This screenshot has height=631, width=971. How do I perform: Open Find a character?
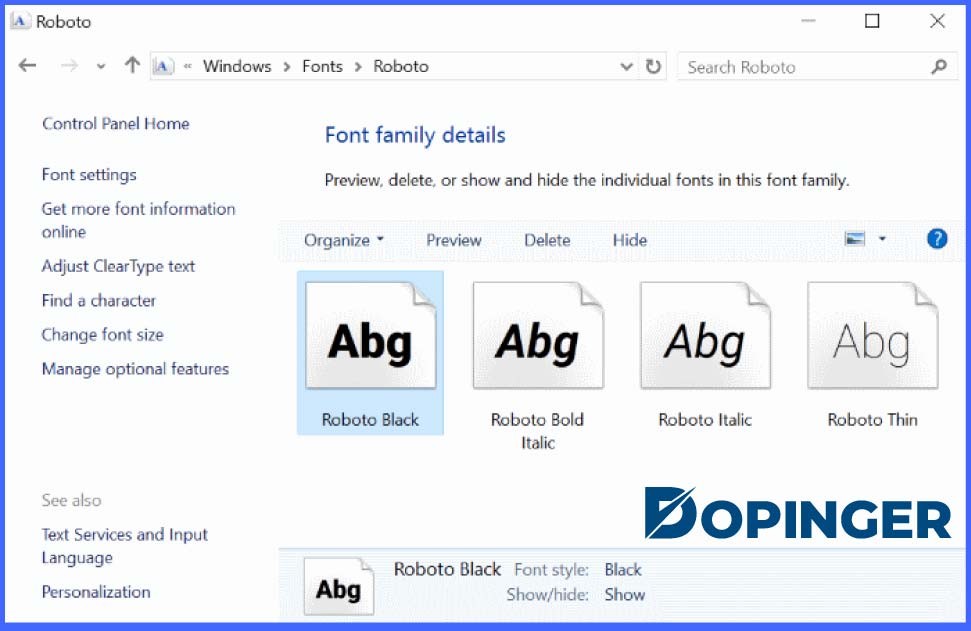(98, 301)
